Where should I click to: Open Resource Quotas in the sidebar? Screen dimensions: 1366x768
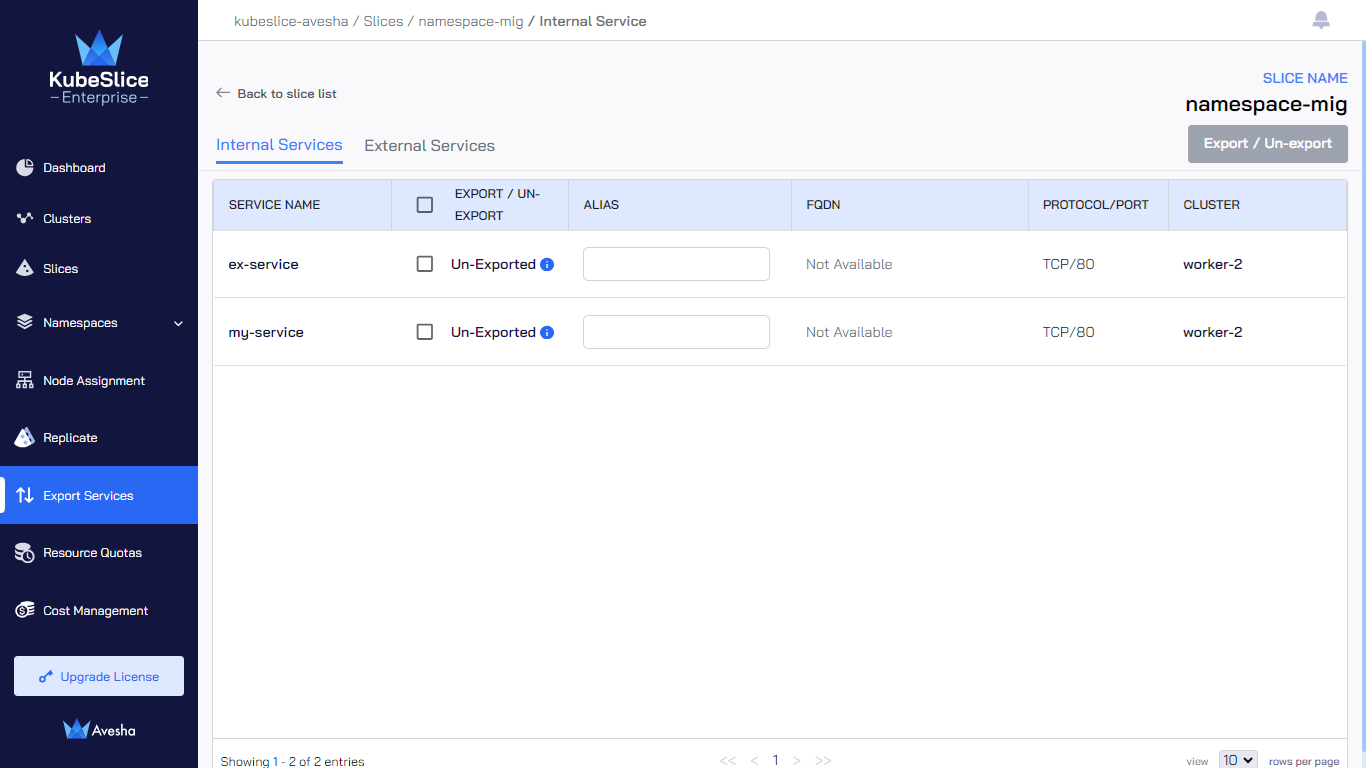99,552
